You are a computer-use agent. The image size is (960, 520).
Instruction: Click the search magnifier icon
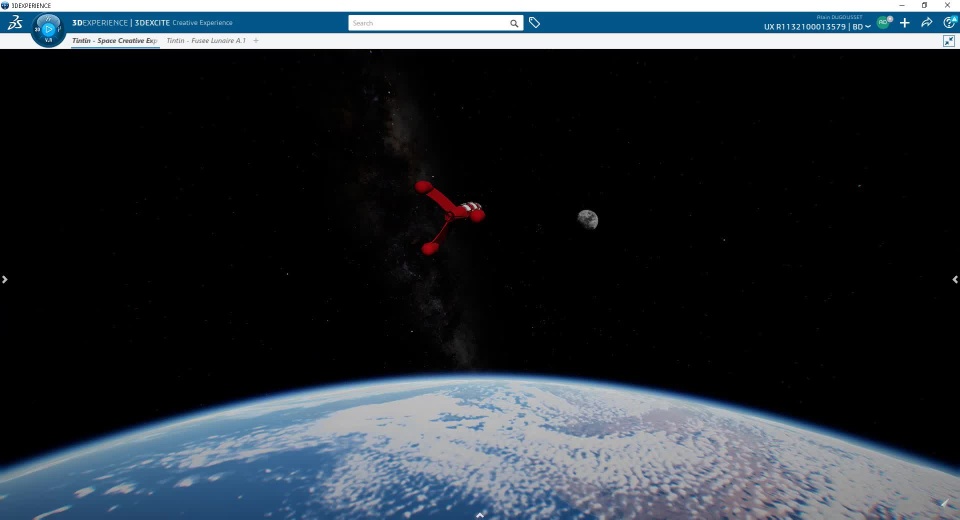click(514, 23)
